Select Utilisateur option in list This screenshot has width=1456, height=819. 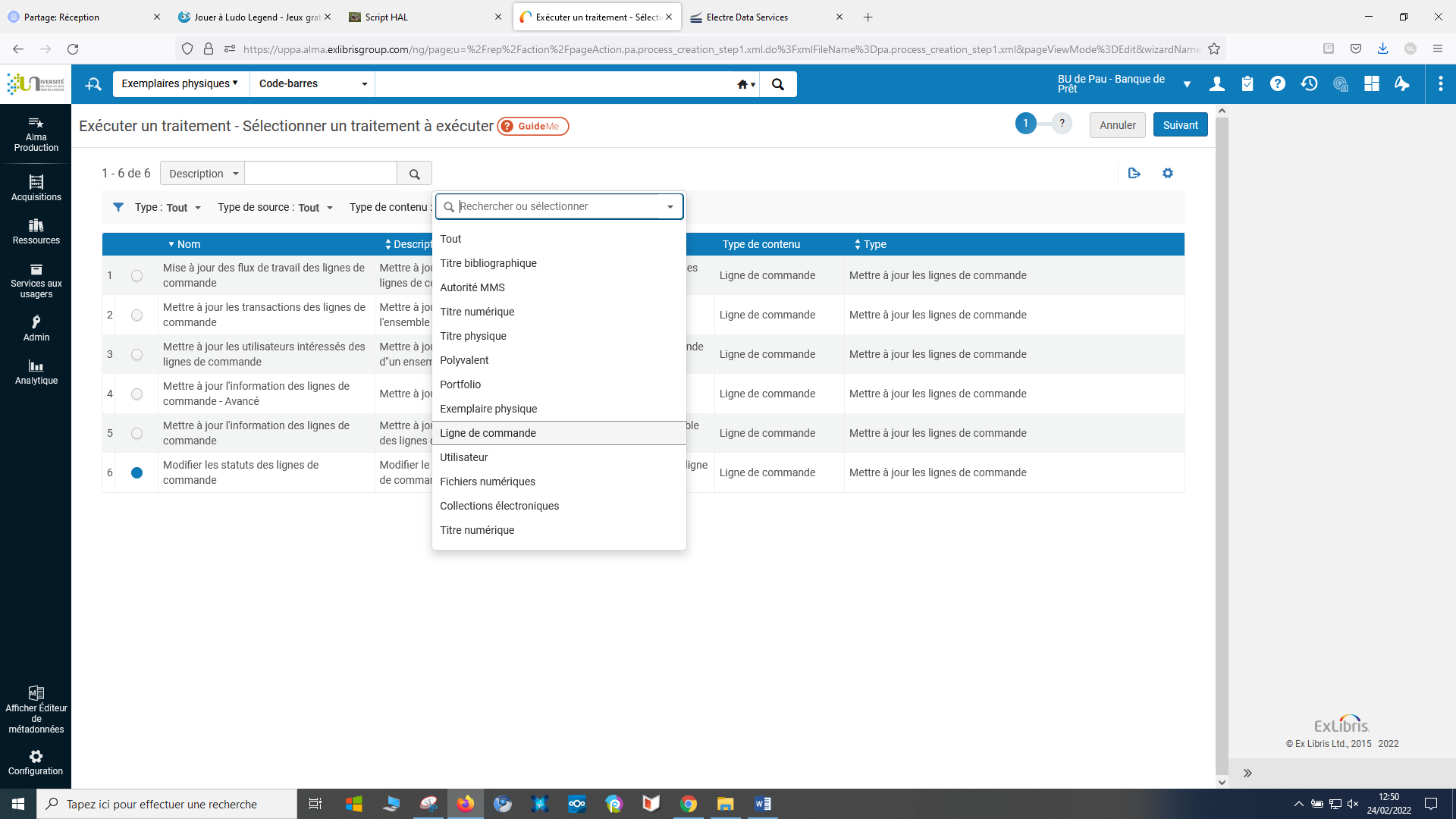(x=464, y=457)
